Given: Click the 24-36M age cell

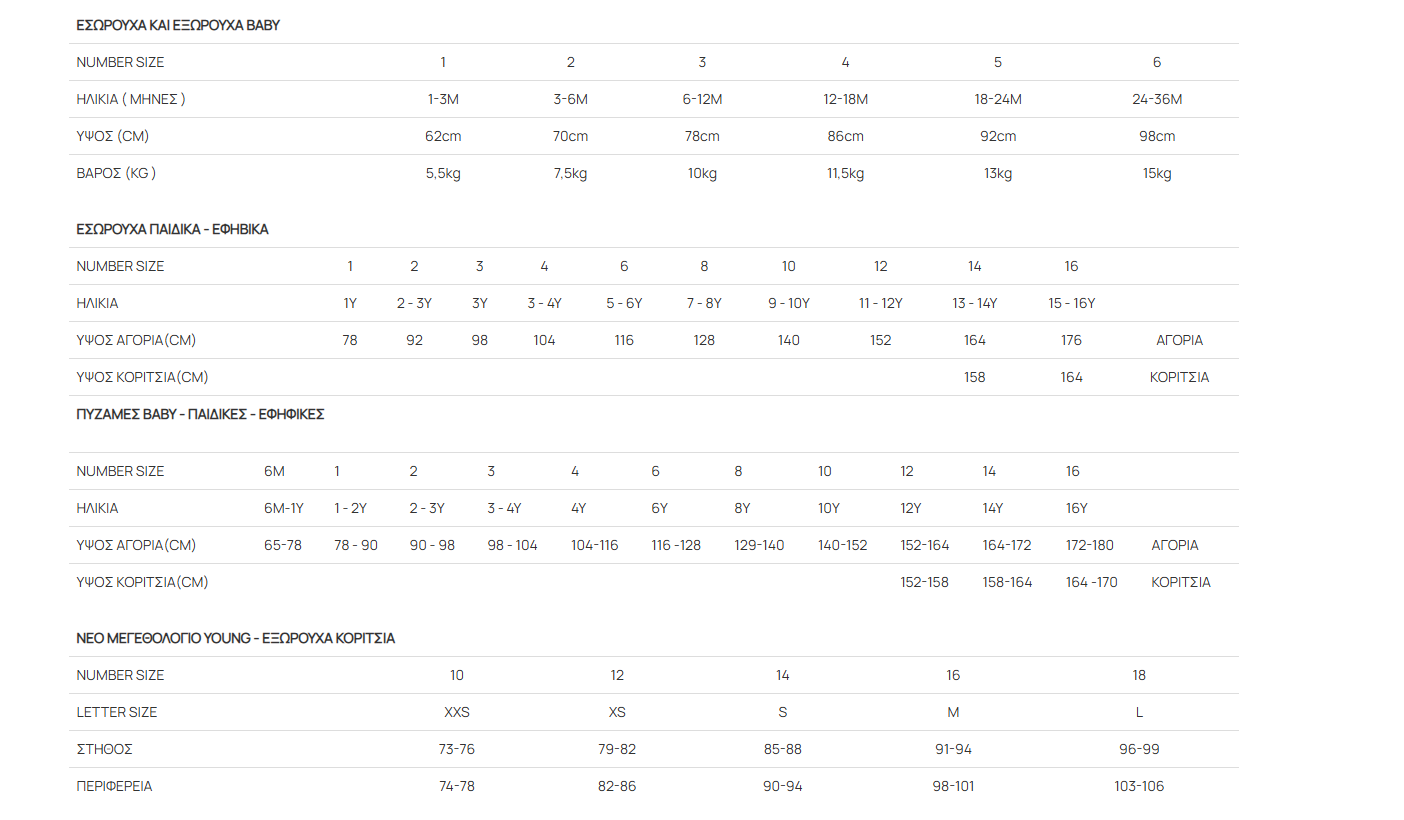Looking at the screenshot, I should coord(1157,99).
